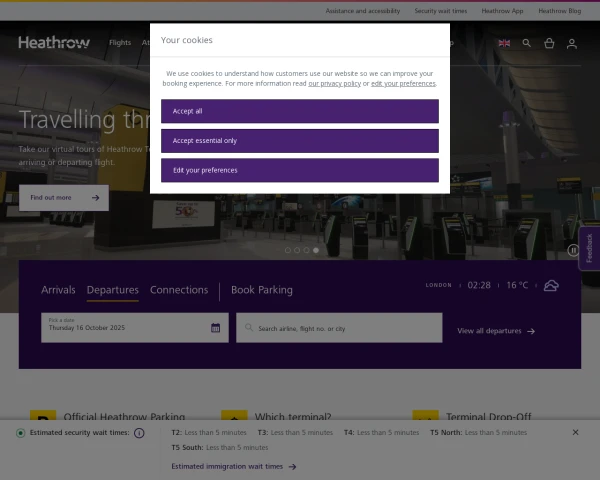Click the Search airline, flight no. or city field
The width and height of the screenshot is (600, 480).
click(x=339, y=328)
